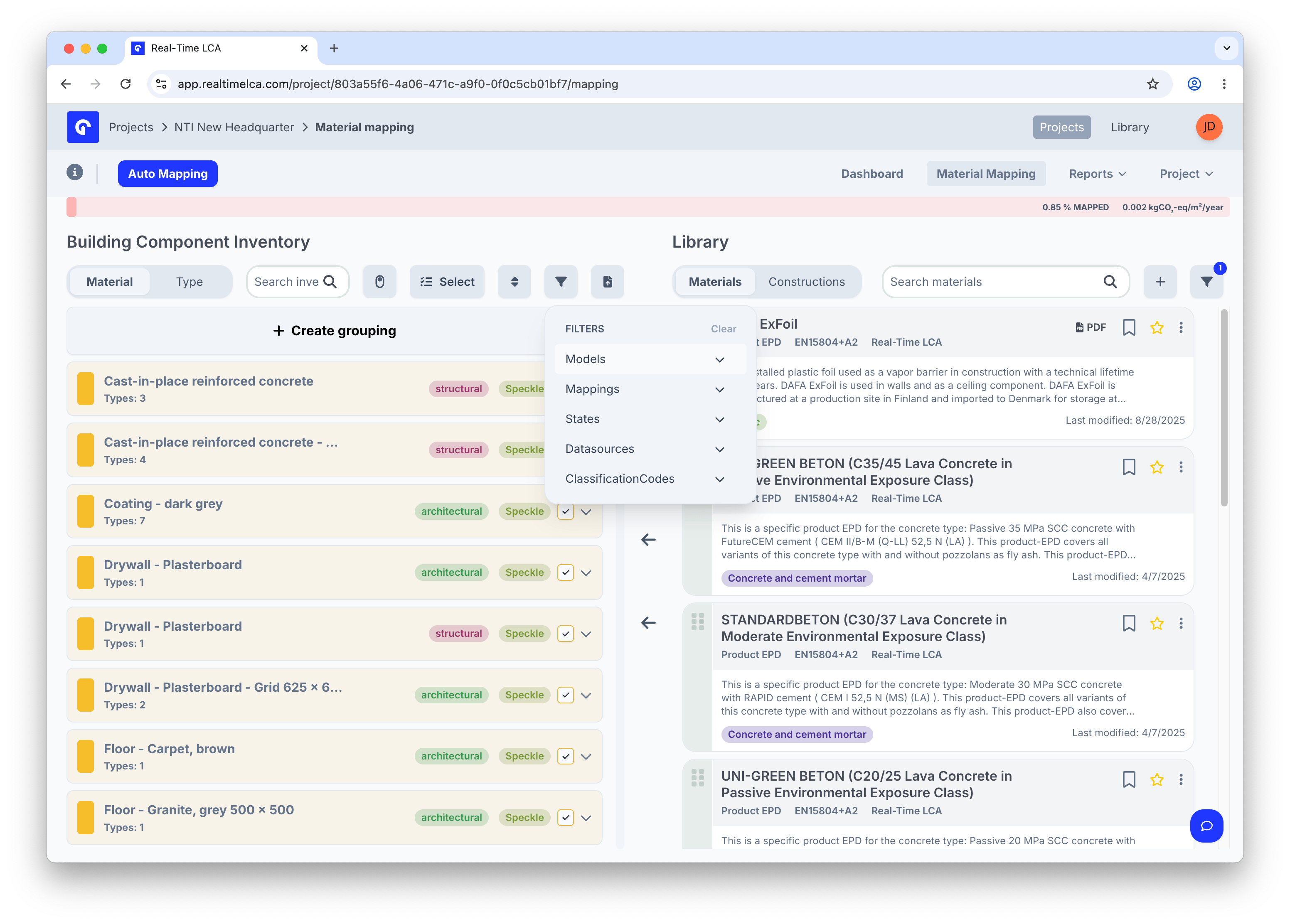Open a new browser tab
The height and width of the screenshot is (924, 1290).
point(334,48)
